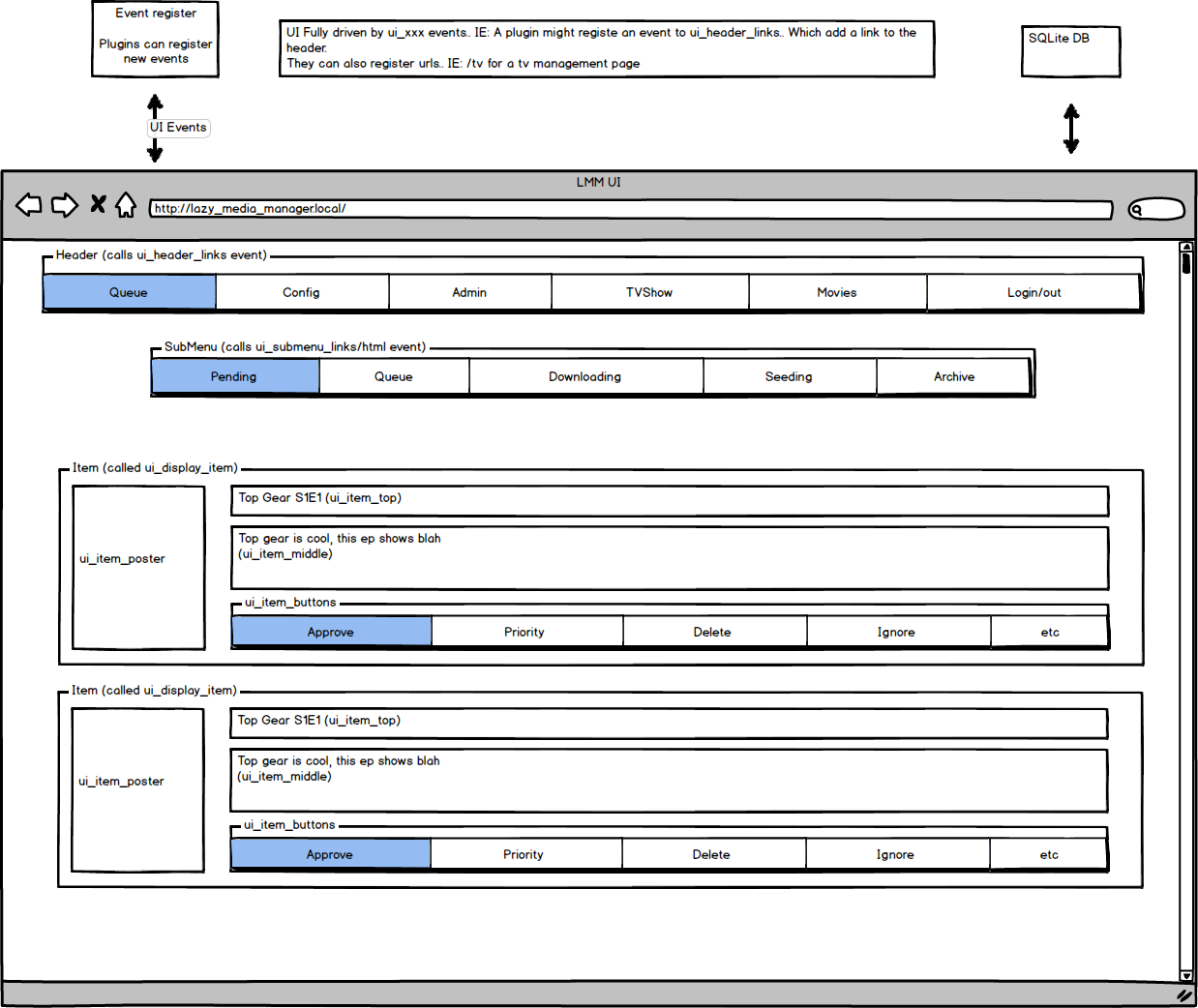The height and width of the screenshot is (1008, 1198).
Task: Click the stop loading X icon
Action: coord(98,204)
